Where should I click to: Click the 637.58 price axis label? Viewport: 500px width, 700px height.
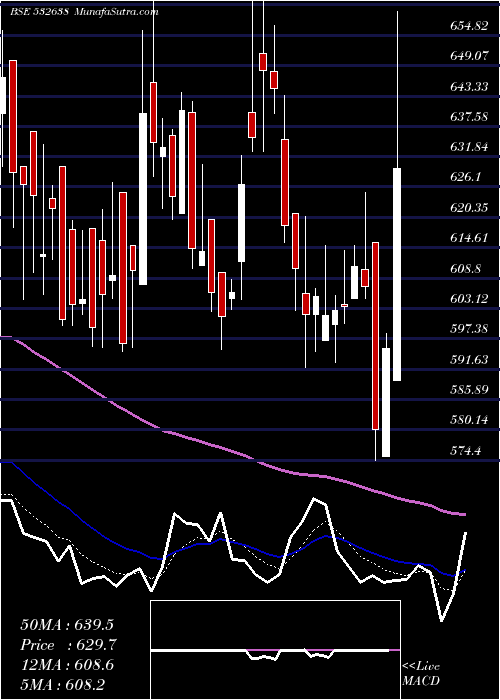[468, 117]
